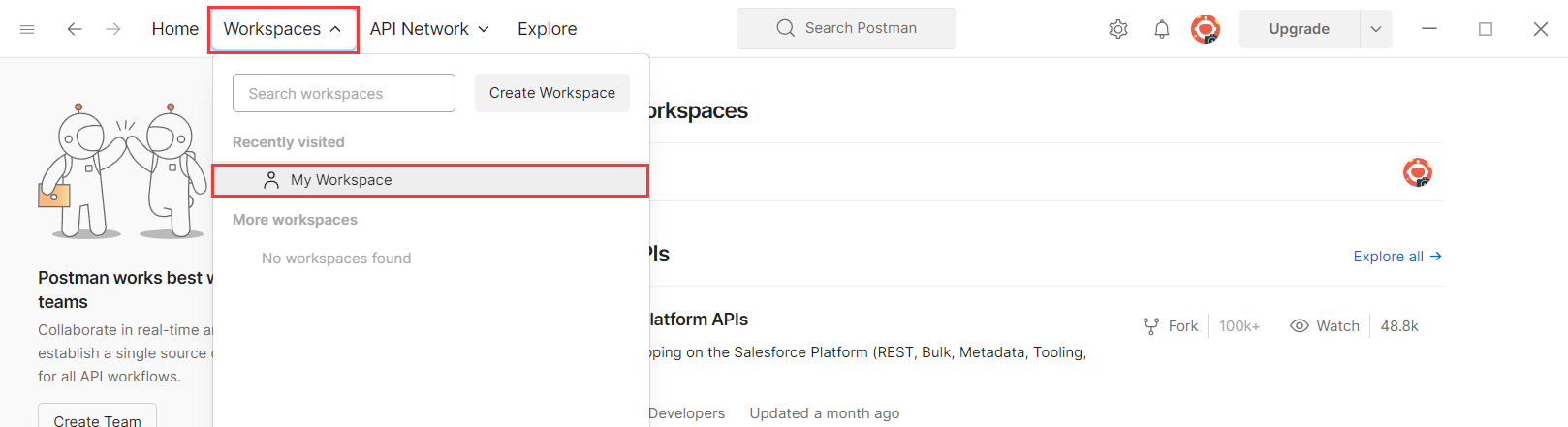Image resolution: width=1568 pixels, height=427 pixels.
Task: Click the workspace member avatar
Action: coord(1417,172)
